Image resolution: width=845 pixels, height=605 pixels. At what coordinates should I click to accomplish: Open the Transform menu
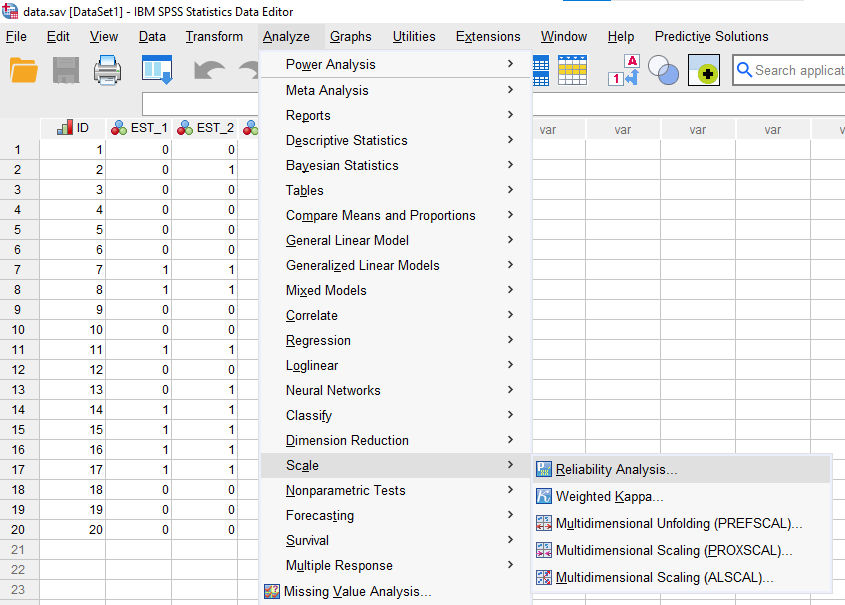pyautogui.click(x=214, y=36)
